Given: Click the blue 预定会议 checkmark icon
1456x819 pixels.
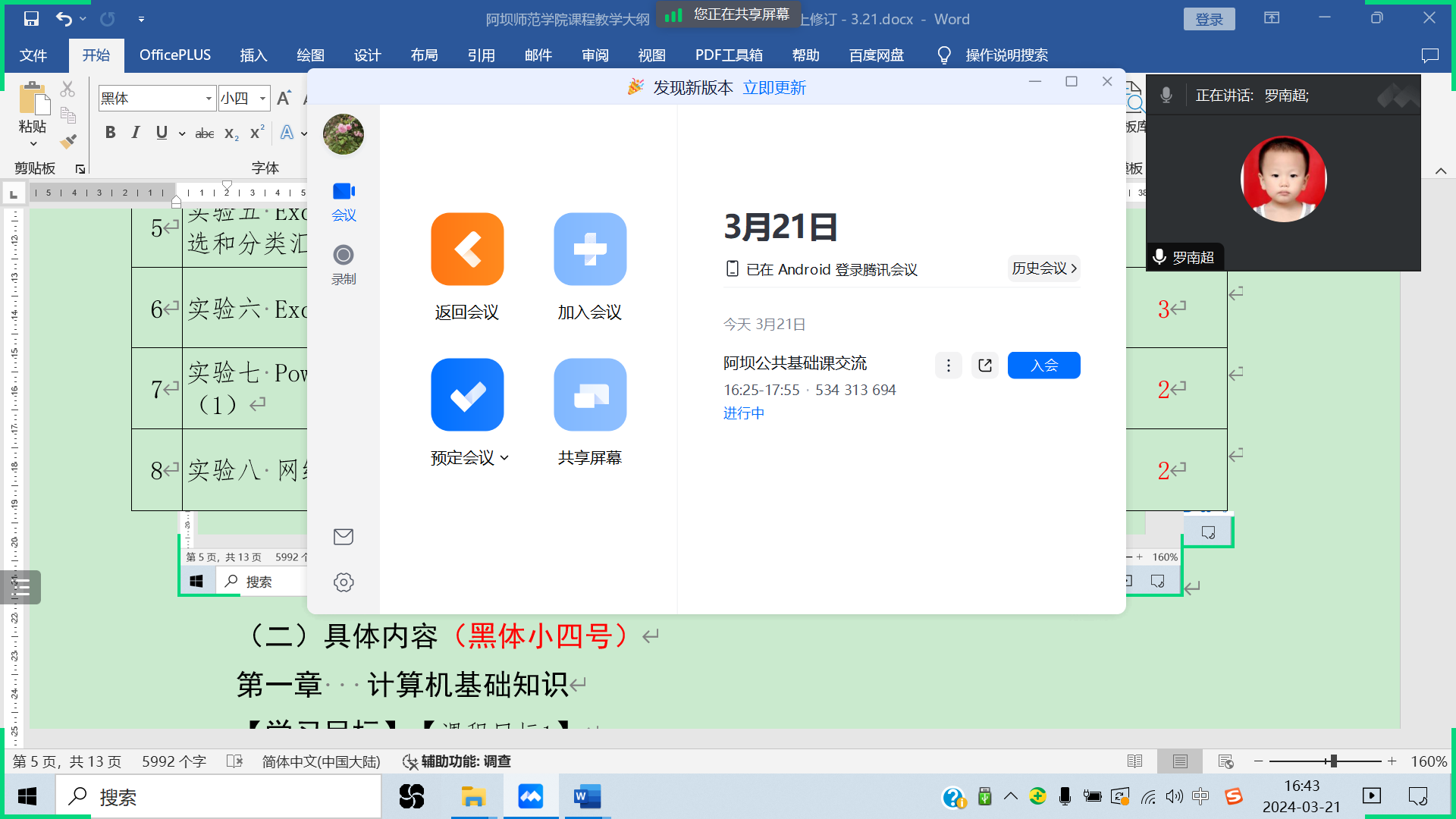Looking at the screenshot, I should 467,394.
